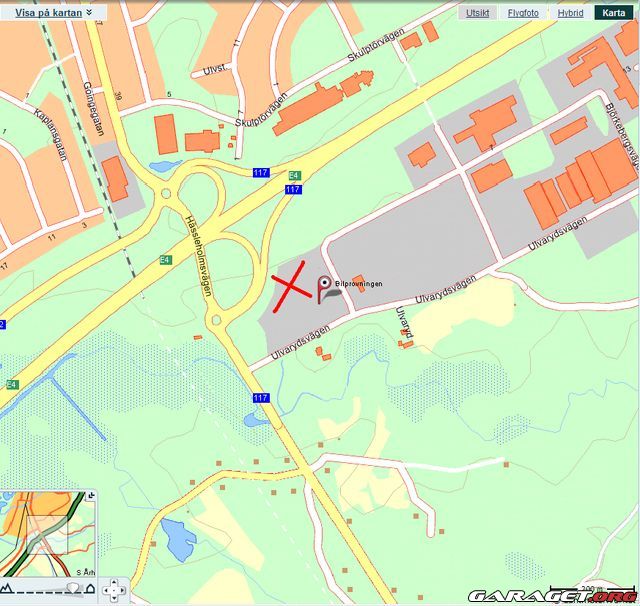Select the Hybrid map view
The image size is (640, 606).
570,13
